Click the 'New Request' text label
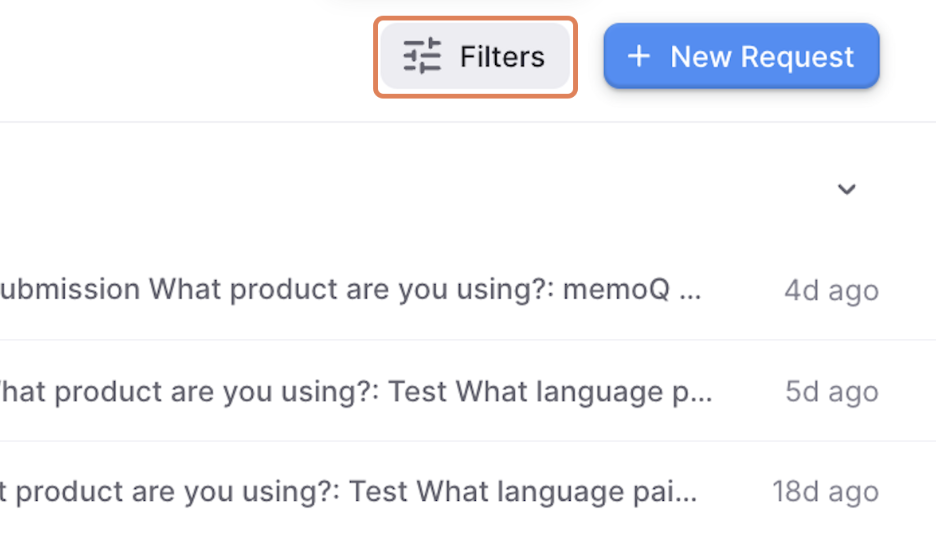The height and width of the screenshot is (536, 936). click(x=762, y=57)
